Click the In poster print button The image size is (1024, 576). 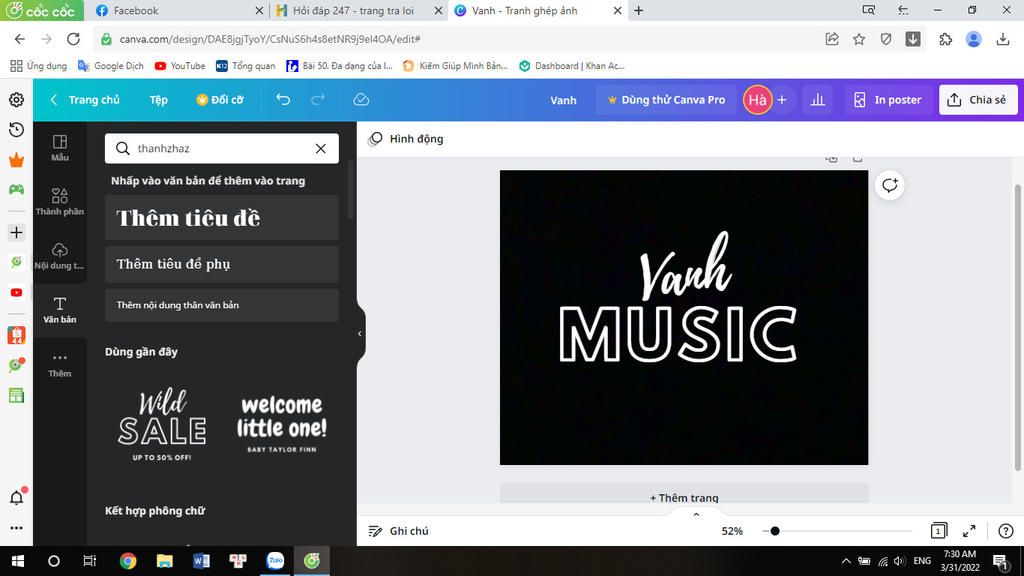click(x=888, y=100)
